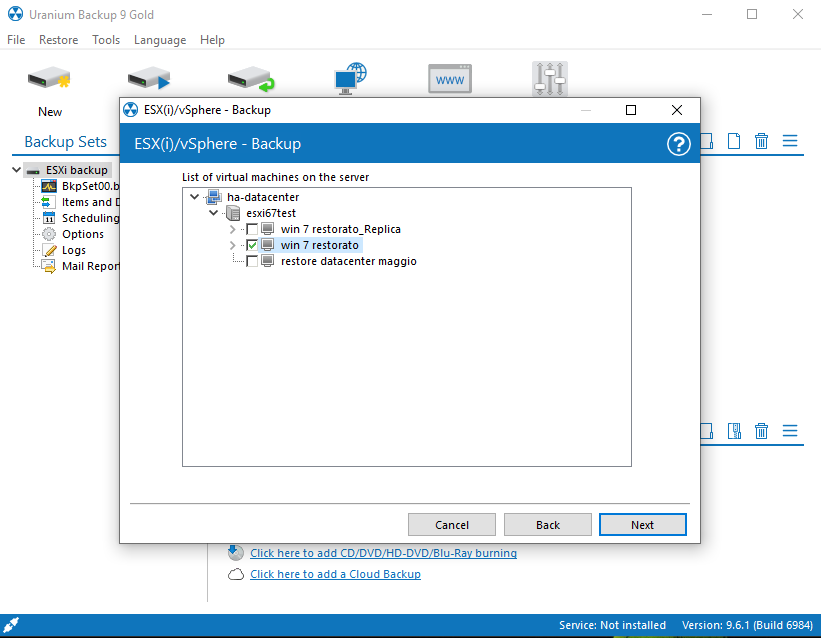
Task: Click the BkpSet00 monitor icon in tree
Action: (49, 186)
